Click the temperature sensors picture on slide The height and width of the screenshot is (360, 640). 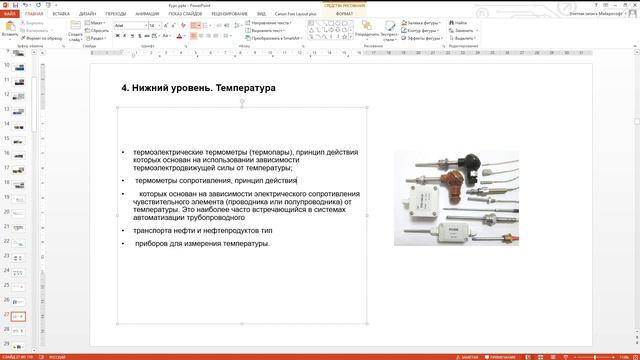pos(456,198)
